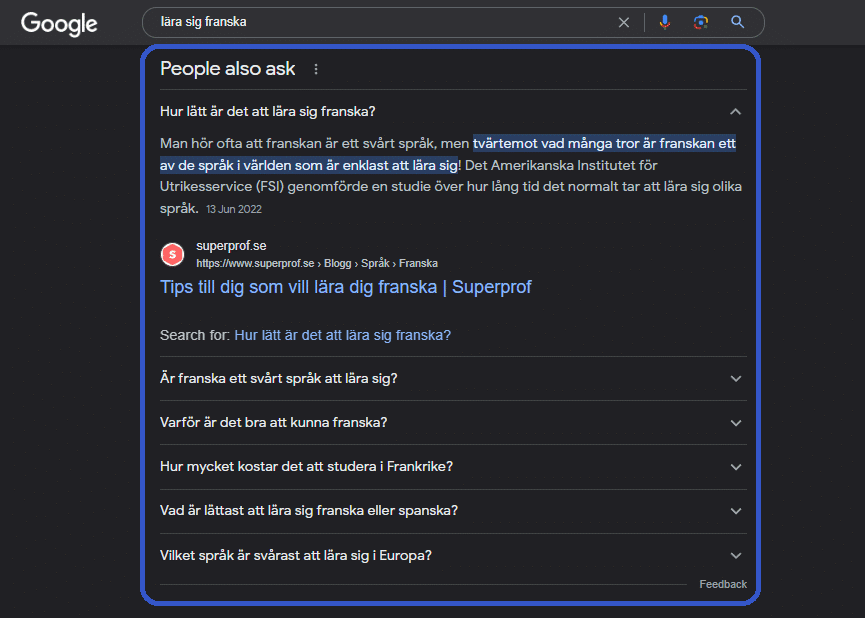Screen dimensions: 865x618
Task: Expand 'Är franska ett svårt språk' question
Action: (736, 379)
